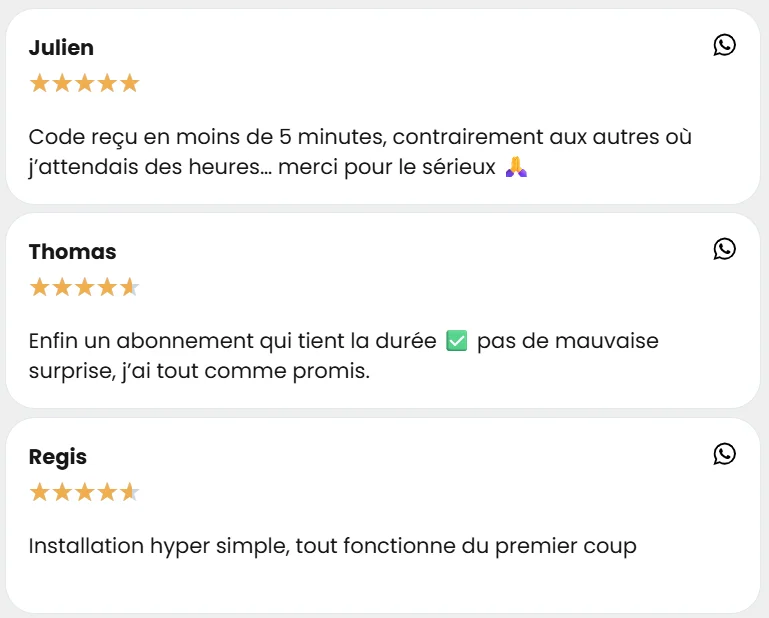Select the first star of Thomas's rating
This screenshot has width=769, height=618.
[x=40, y=288]
